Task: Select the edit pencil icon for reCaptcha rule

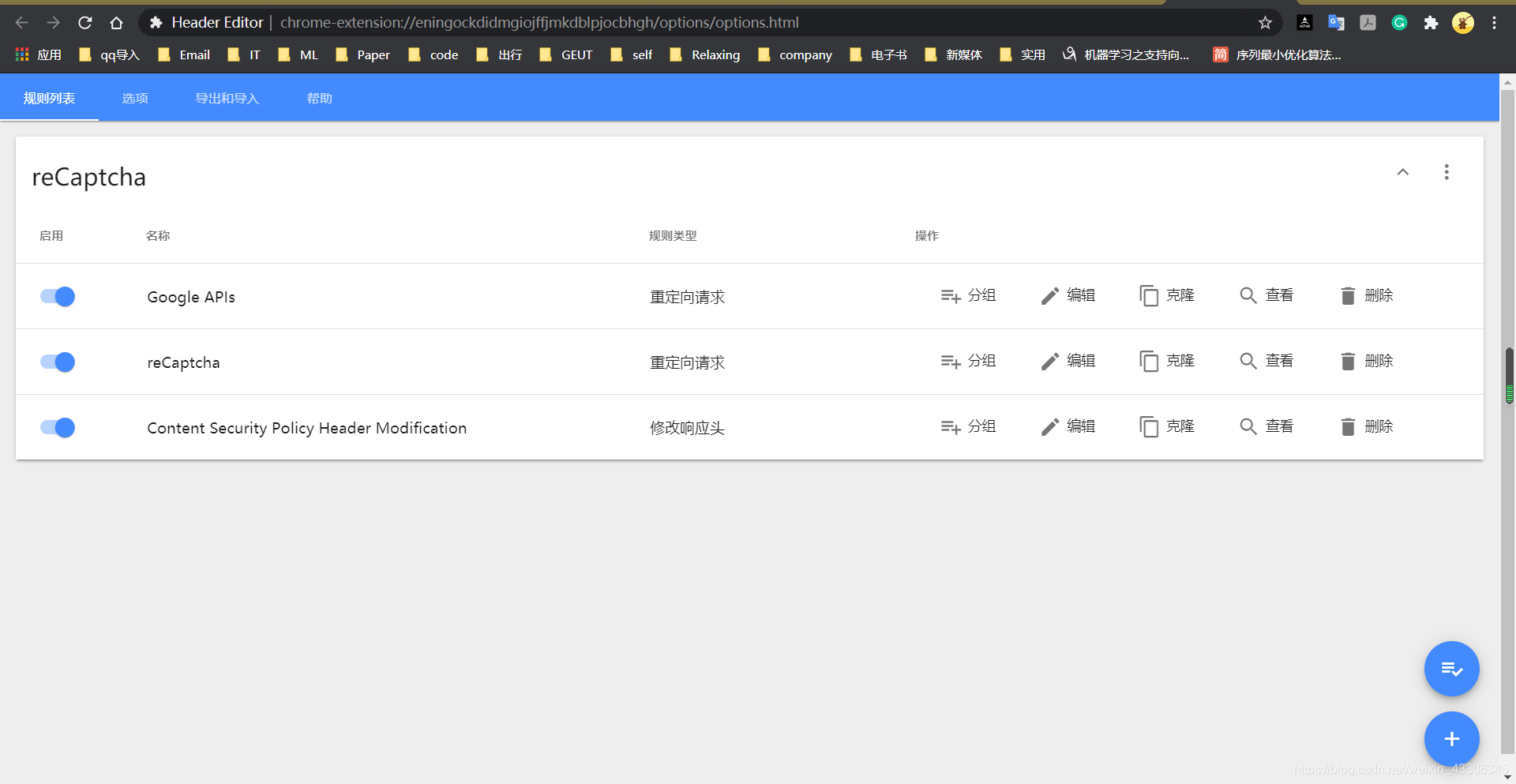Action: tap(1049, 361)
